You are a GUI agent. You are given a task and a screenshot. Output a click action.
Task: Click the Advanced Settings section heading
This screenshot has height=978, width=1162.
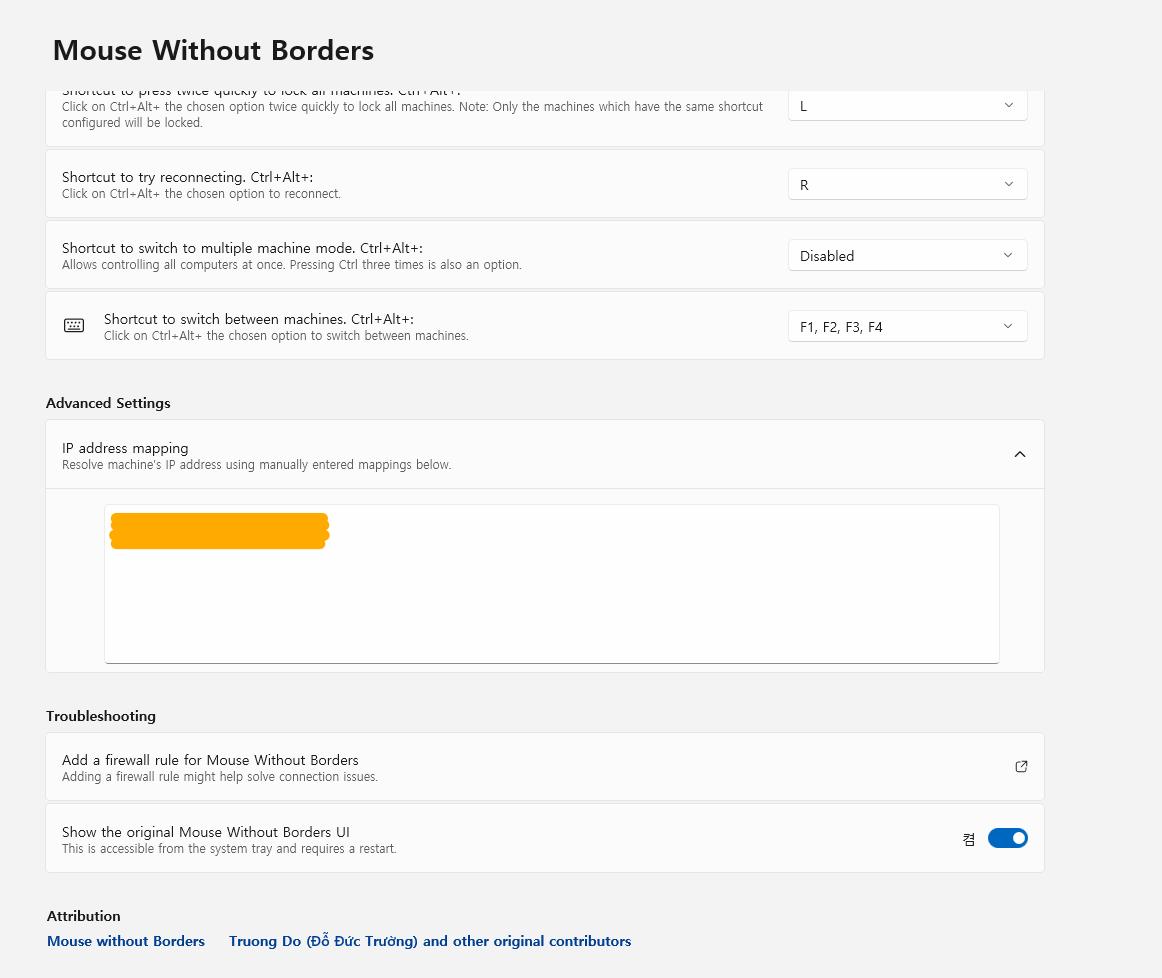point(108,403)
